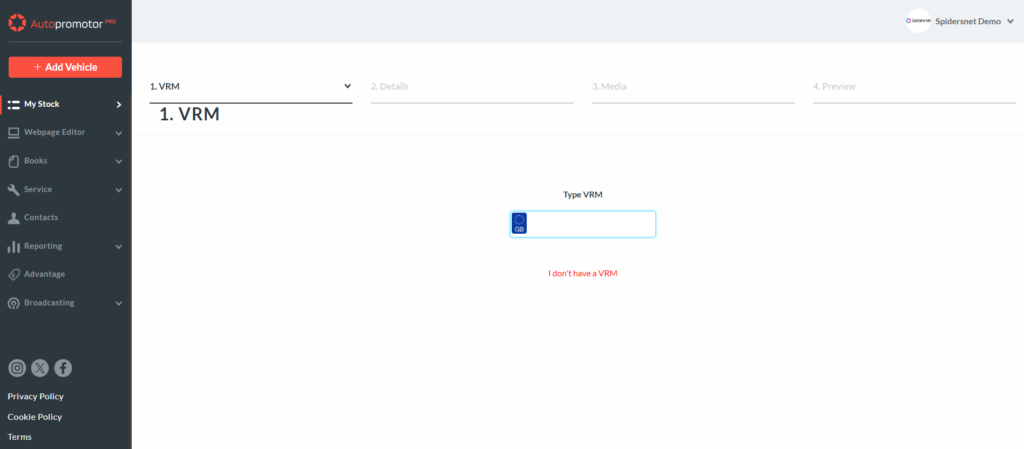The height and width of the screenshot is (449, 1024).
Task: Click the Advantage tag icon
Action: pos(14,274)
